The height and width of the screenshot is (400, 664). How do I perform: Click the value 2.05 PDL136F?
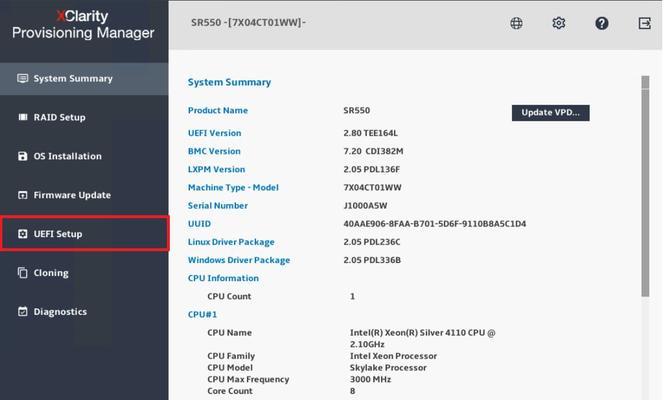(x=371, y=169)
